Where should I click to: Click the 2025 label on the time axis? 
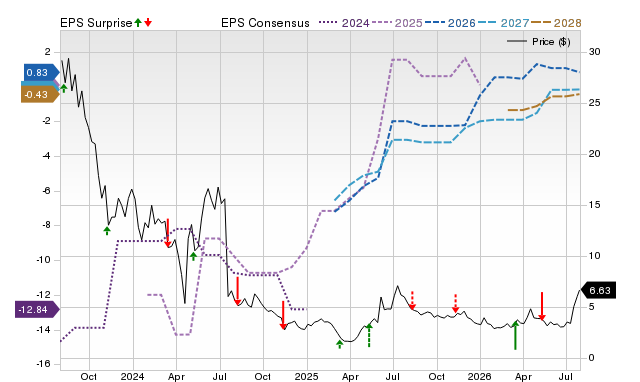(x=307, y=376)
